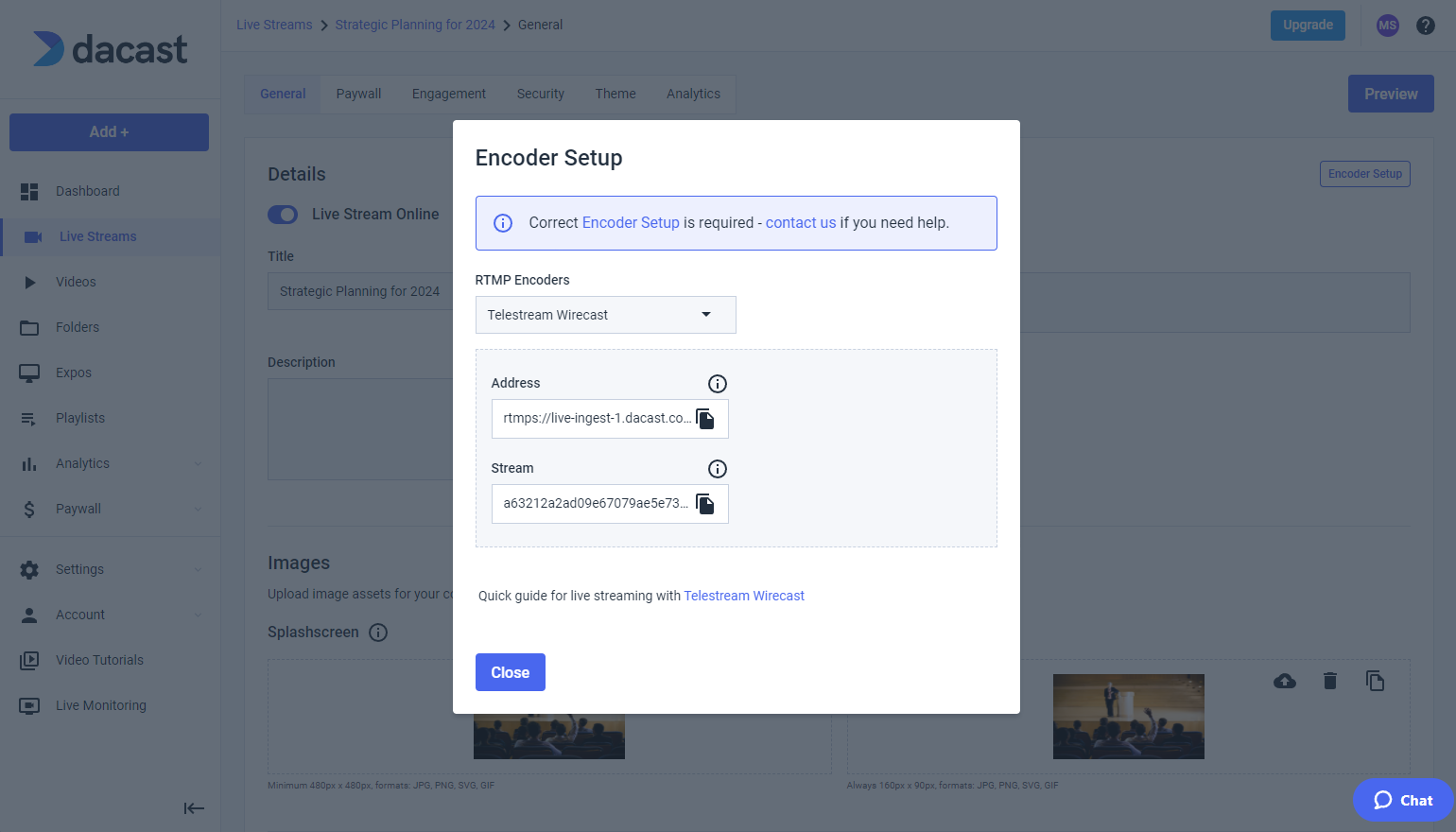This screenshot has width=1456, height=832.
Task: Copy the Address URL using the copy icon
Action: 704,418
